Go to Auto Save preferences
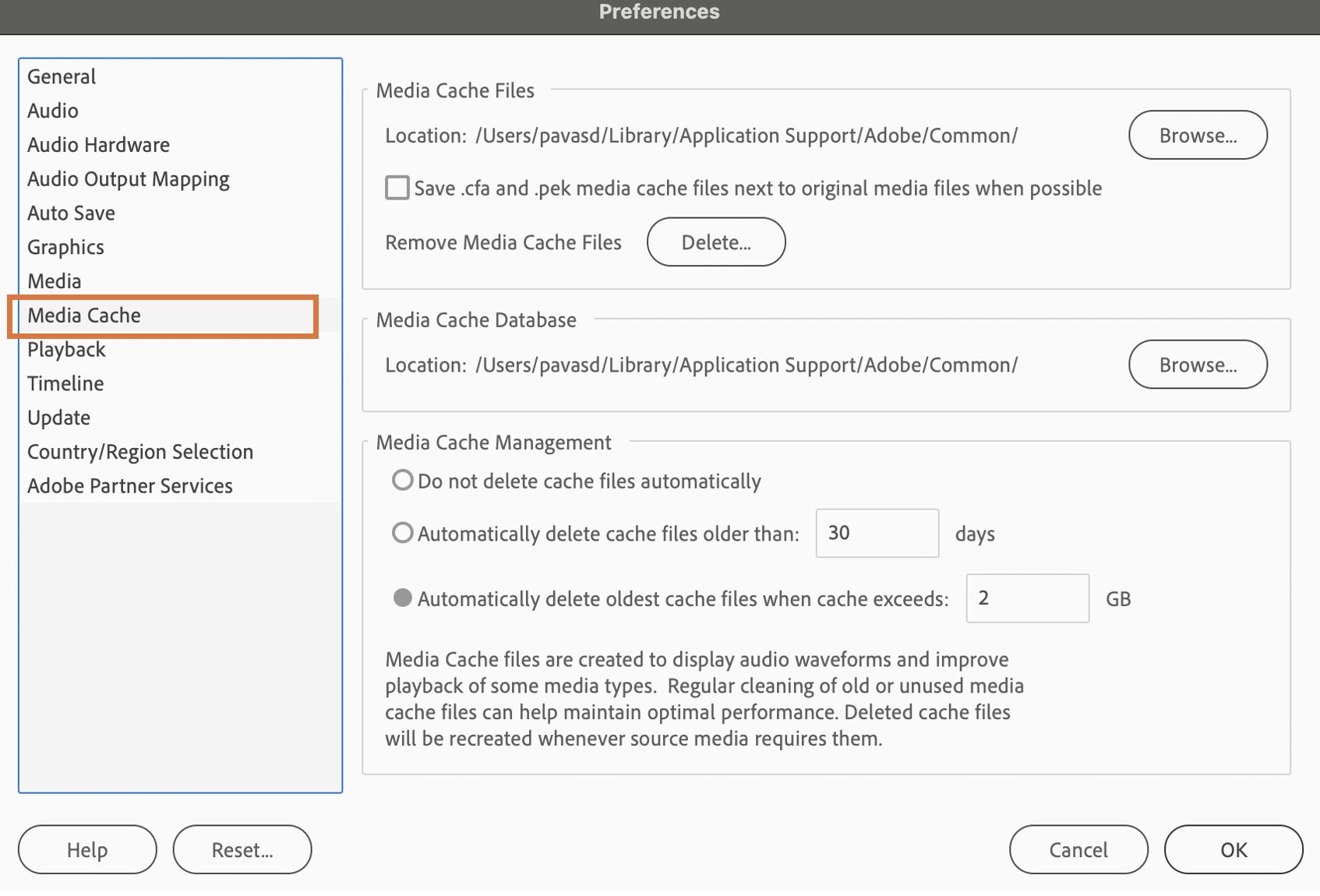This screenshot has width=1320, height=896. pos(71,213)
